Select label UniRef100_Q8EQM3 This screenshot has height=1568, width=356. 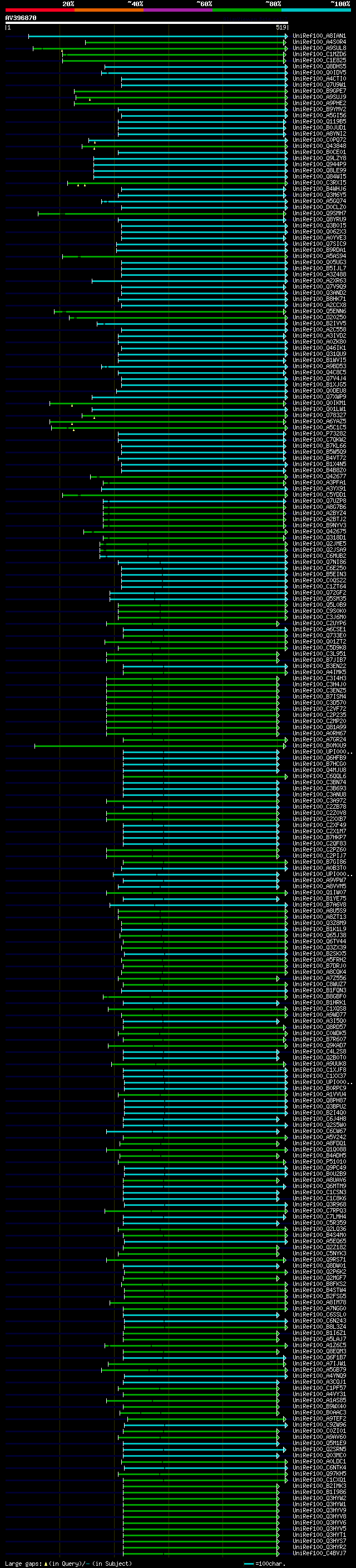click(319, 1351)
